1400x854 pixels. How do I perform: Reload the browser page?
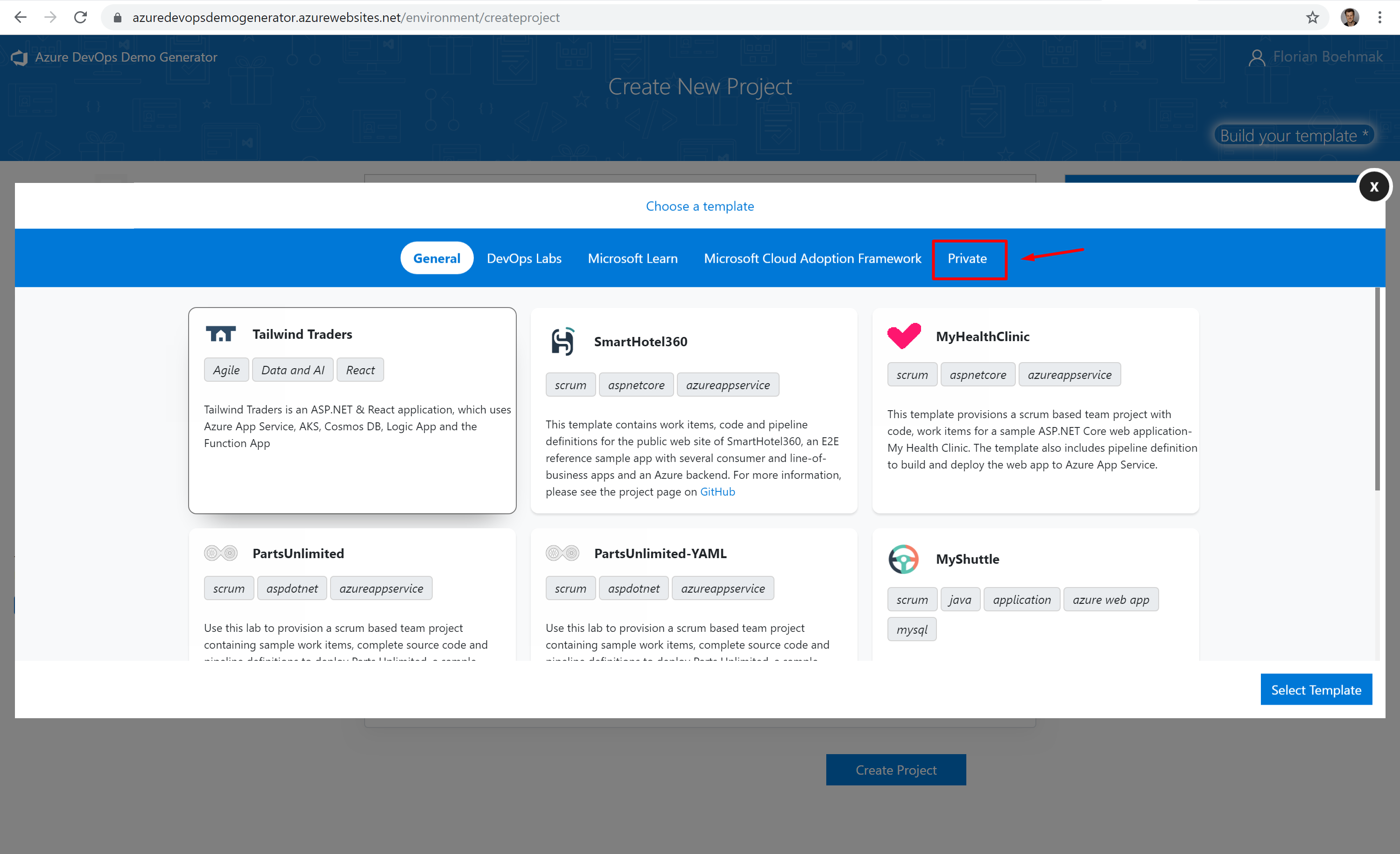(81, 18)
